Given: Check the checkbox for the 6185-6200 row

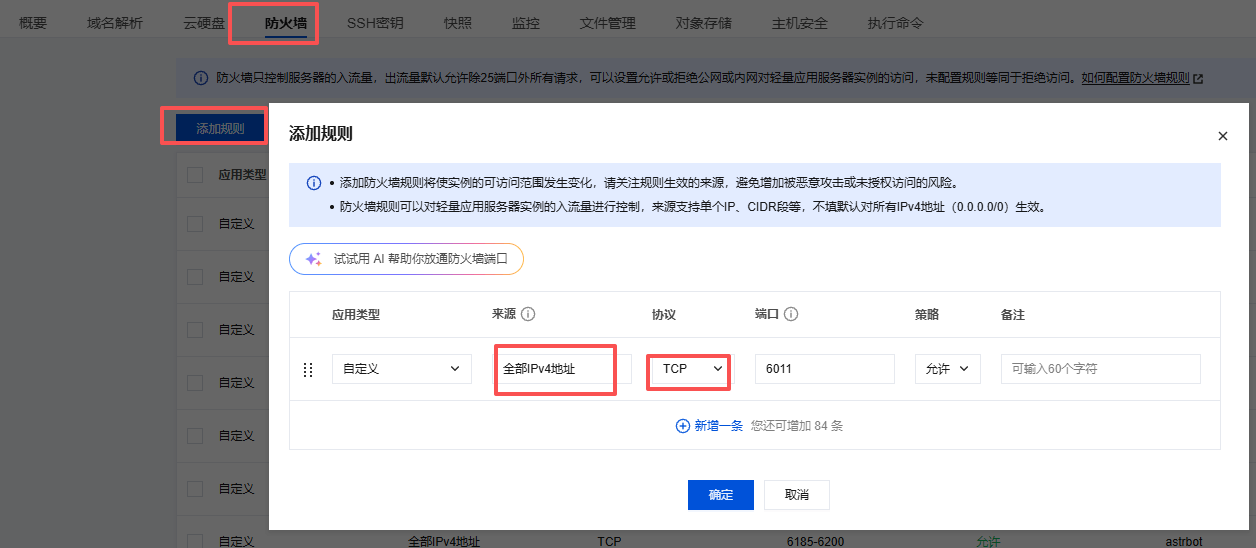Looking at the screenshot, I should [195, 541].
